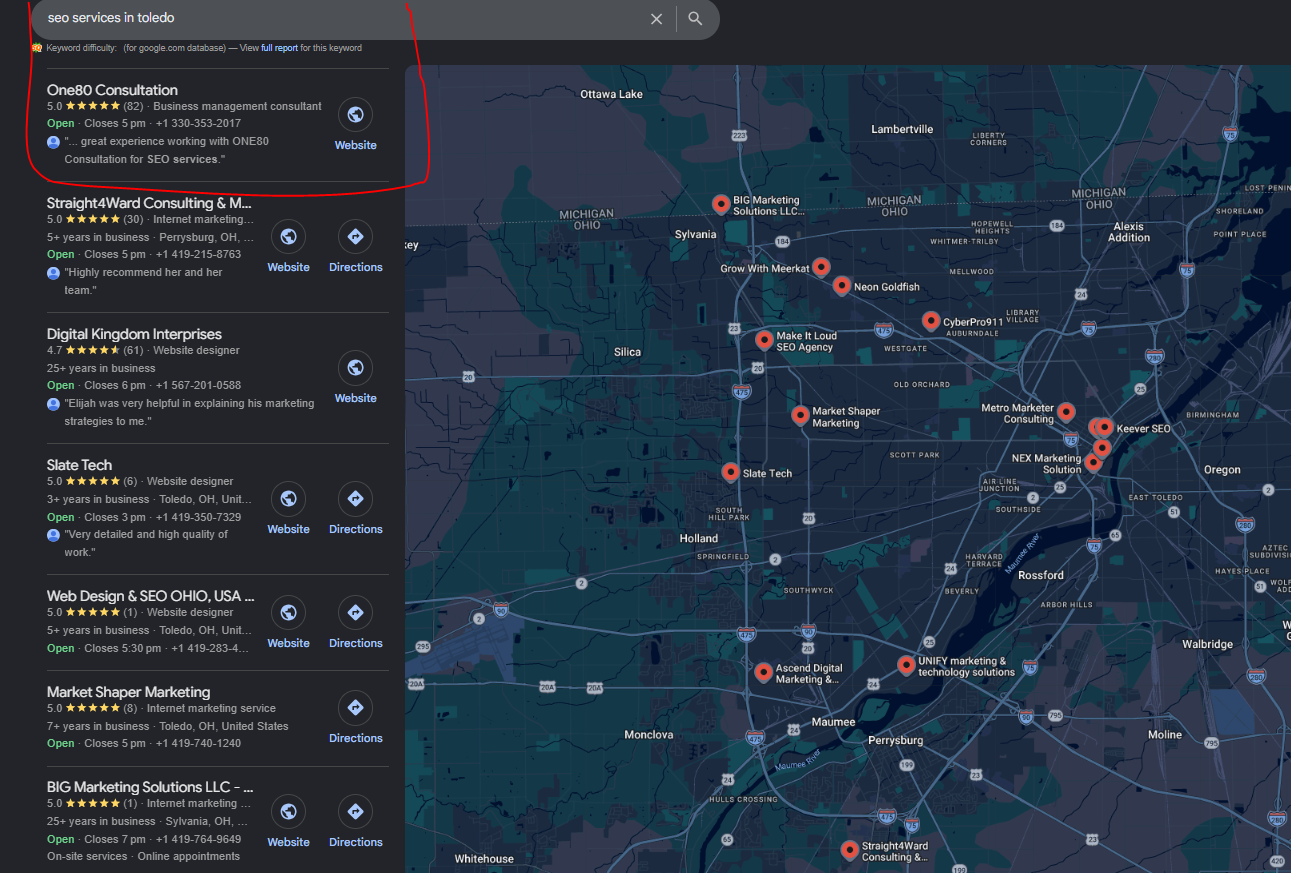Image resolution: width=1291 pixels, height=873 pixels.
Task: Open the Website globe for One80 Consultation
Action: pos(355,115)
